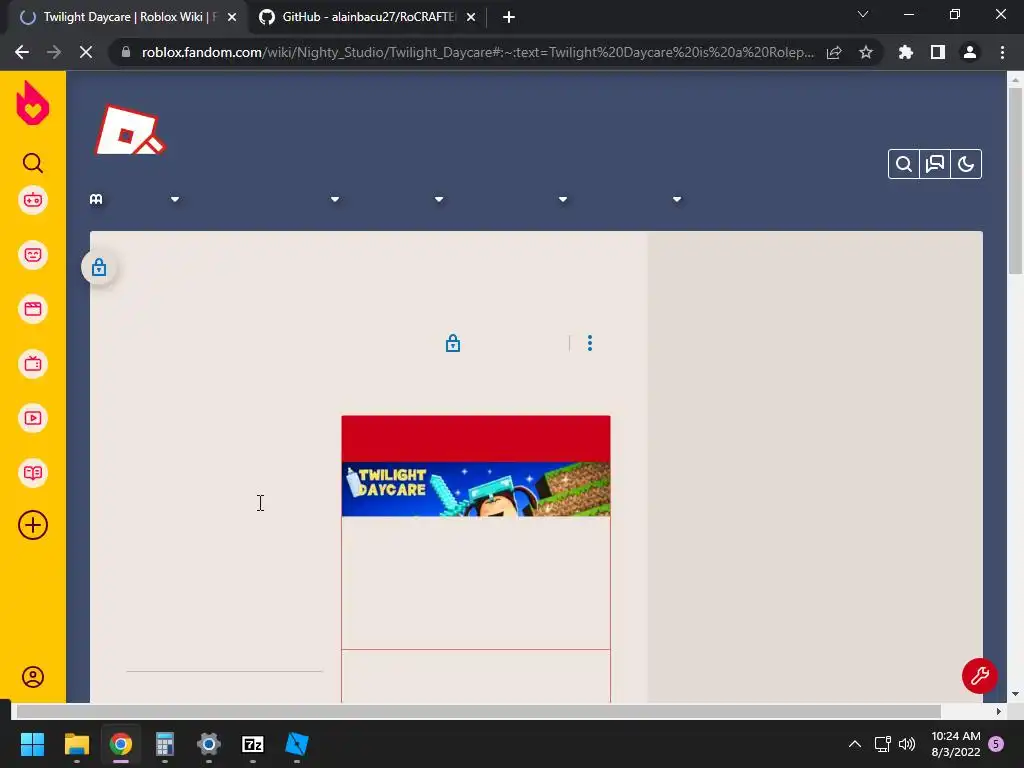Stop page loading with the X button
This screenshot has width=1024, height=768.
(86, 52)
